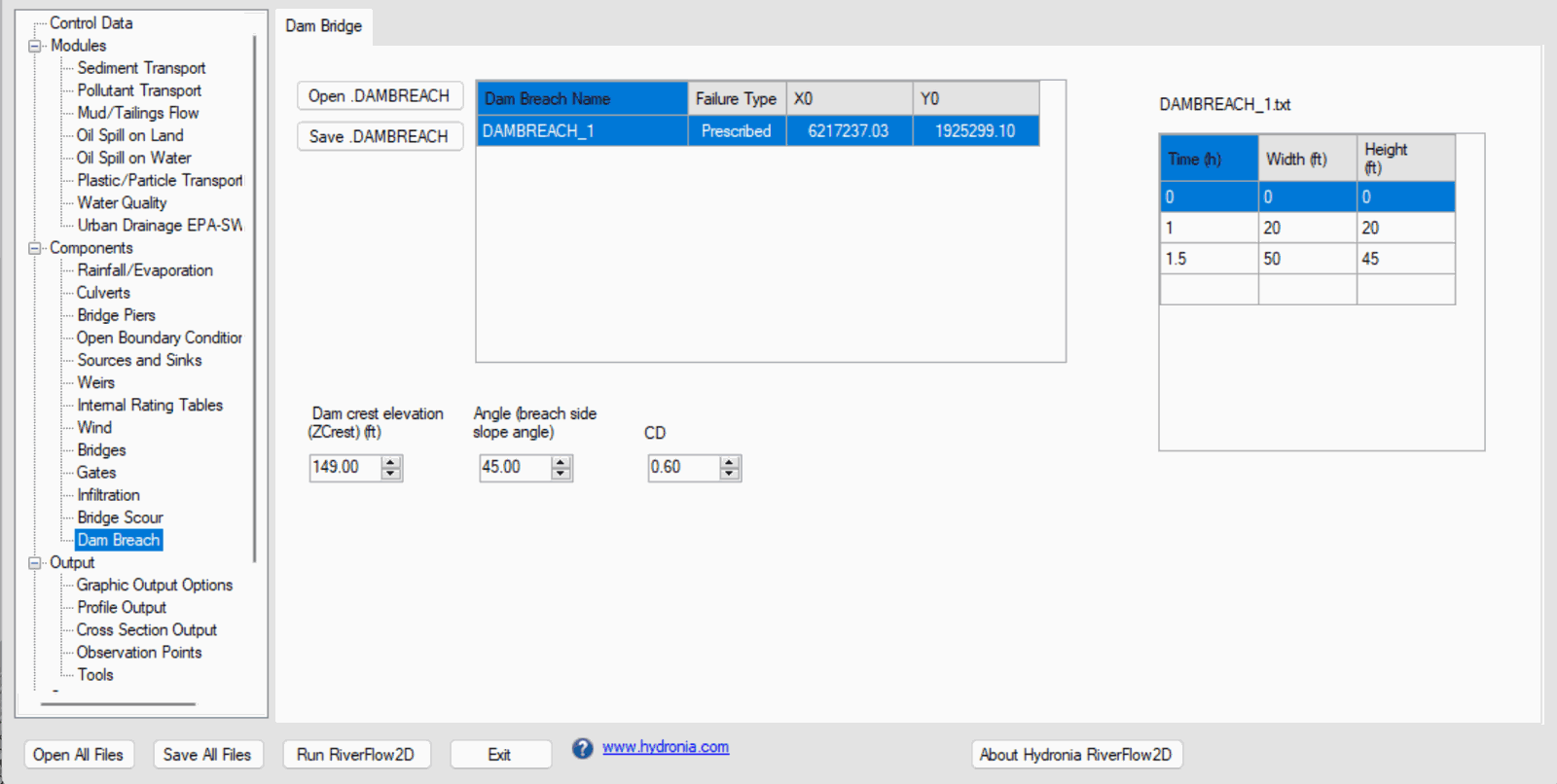Select the DAMBREACH_1 row name cell
1557x784 pixels.
coord(581,131)
